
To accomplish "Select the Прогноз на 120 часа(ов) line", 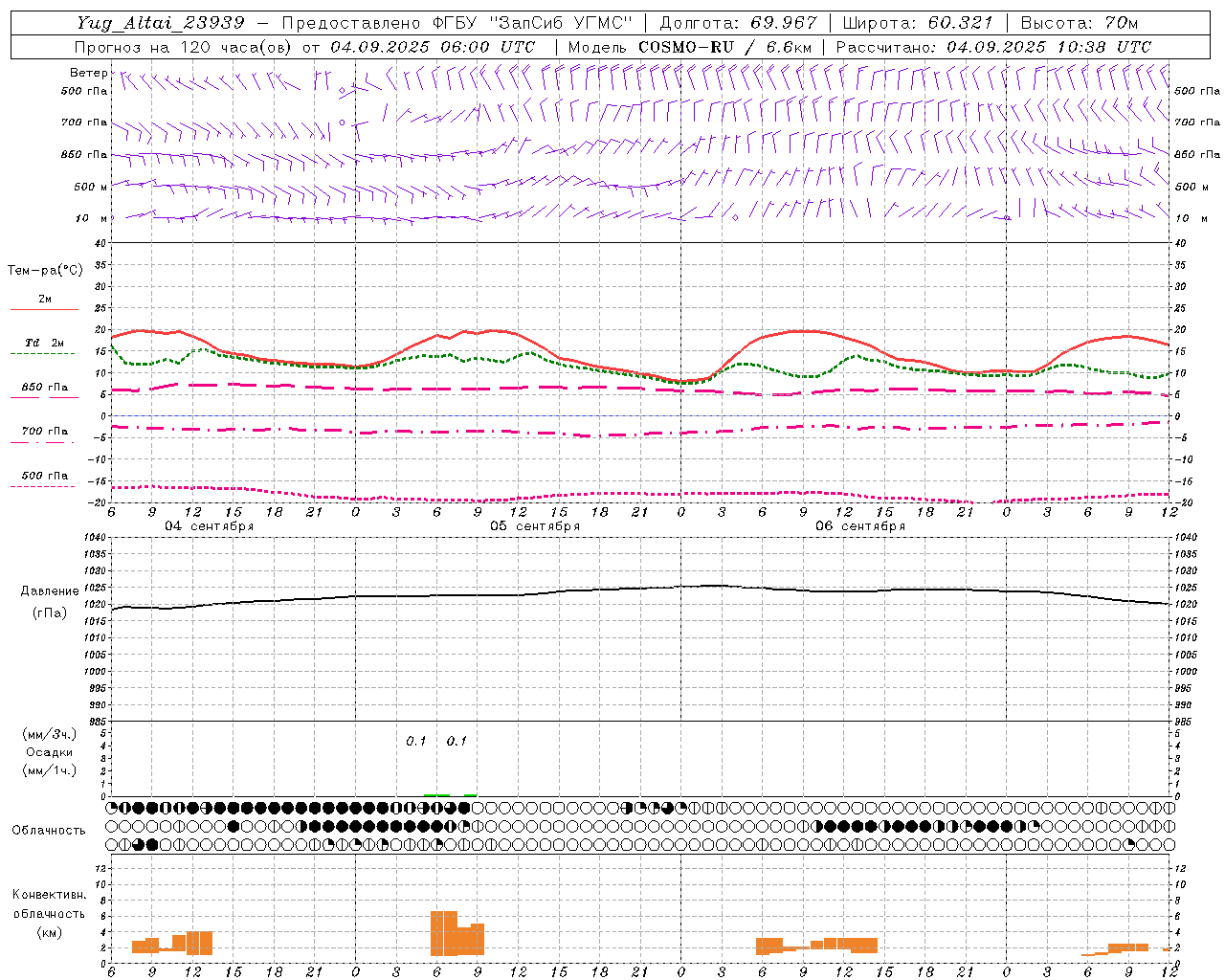I will 305,47.
